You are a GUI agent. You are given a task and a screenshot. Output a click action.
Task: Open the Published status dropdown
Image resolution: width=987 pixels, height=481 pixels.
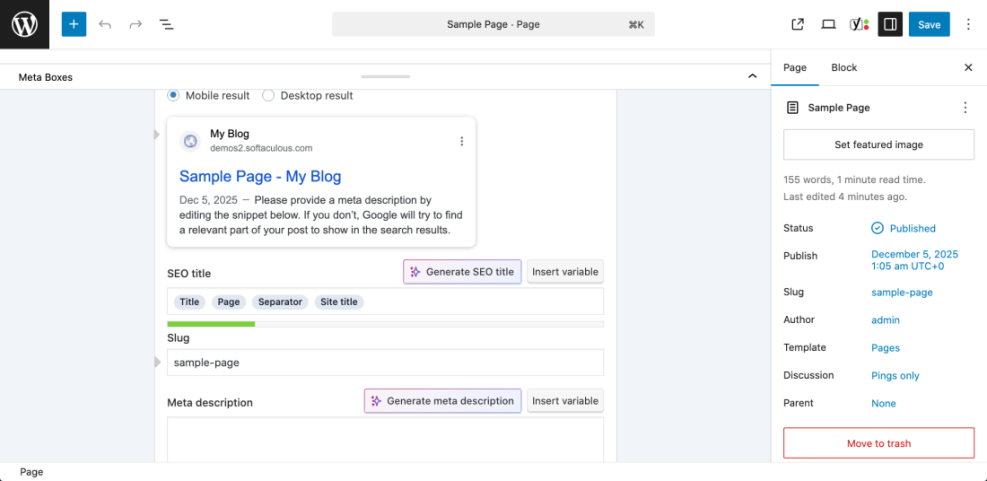coord(903,228)
